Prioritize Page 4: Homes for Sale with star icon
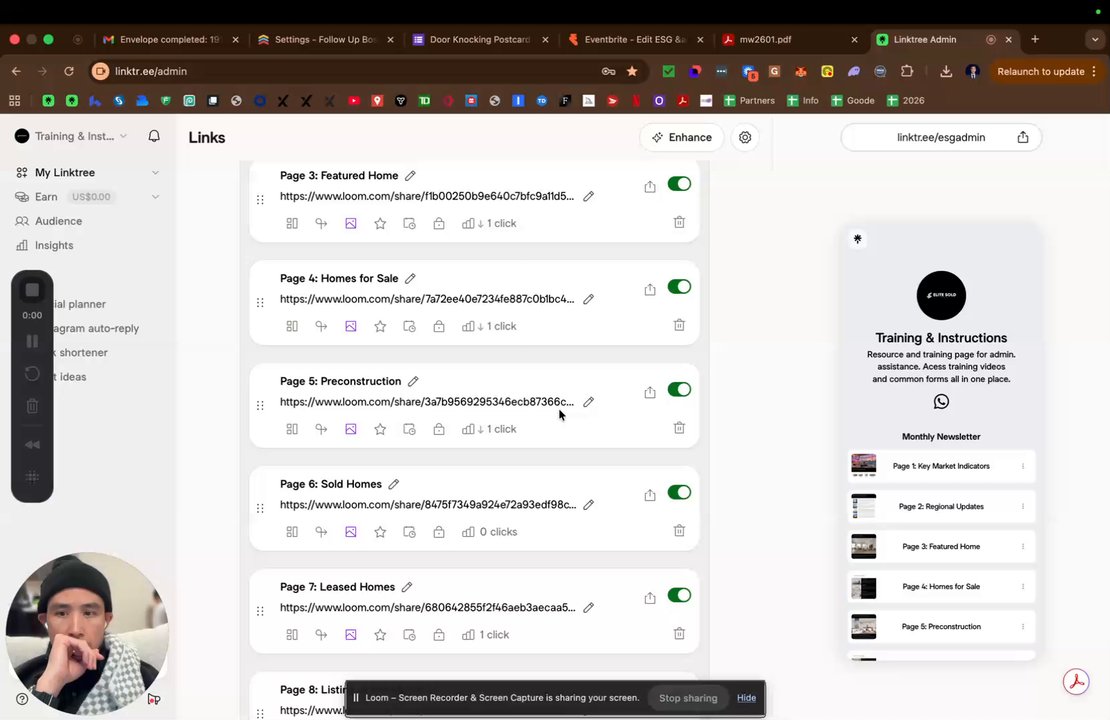 380,326
